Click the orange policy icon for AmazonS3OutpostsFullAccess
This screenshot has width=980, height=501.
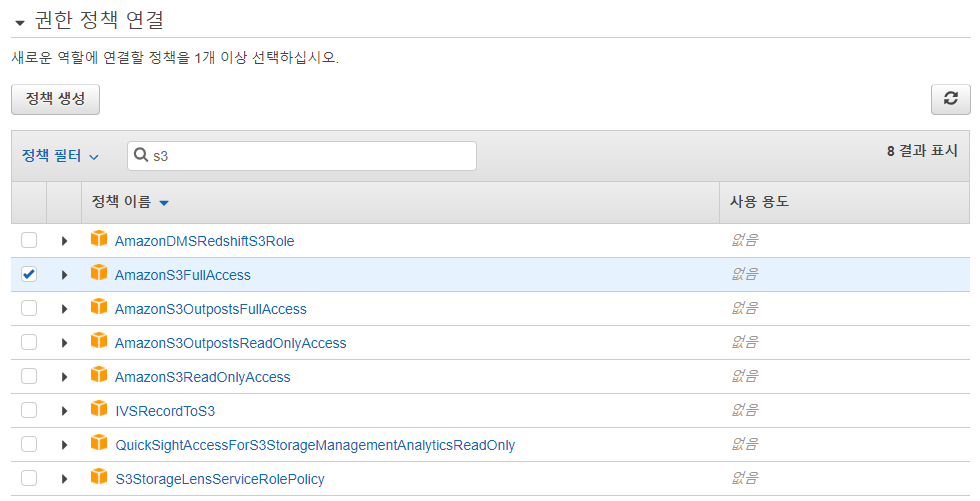pyautogui.click(x=99, y=307)
